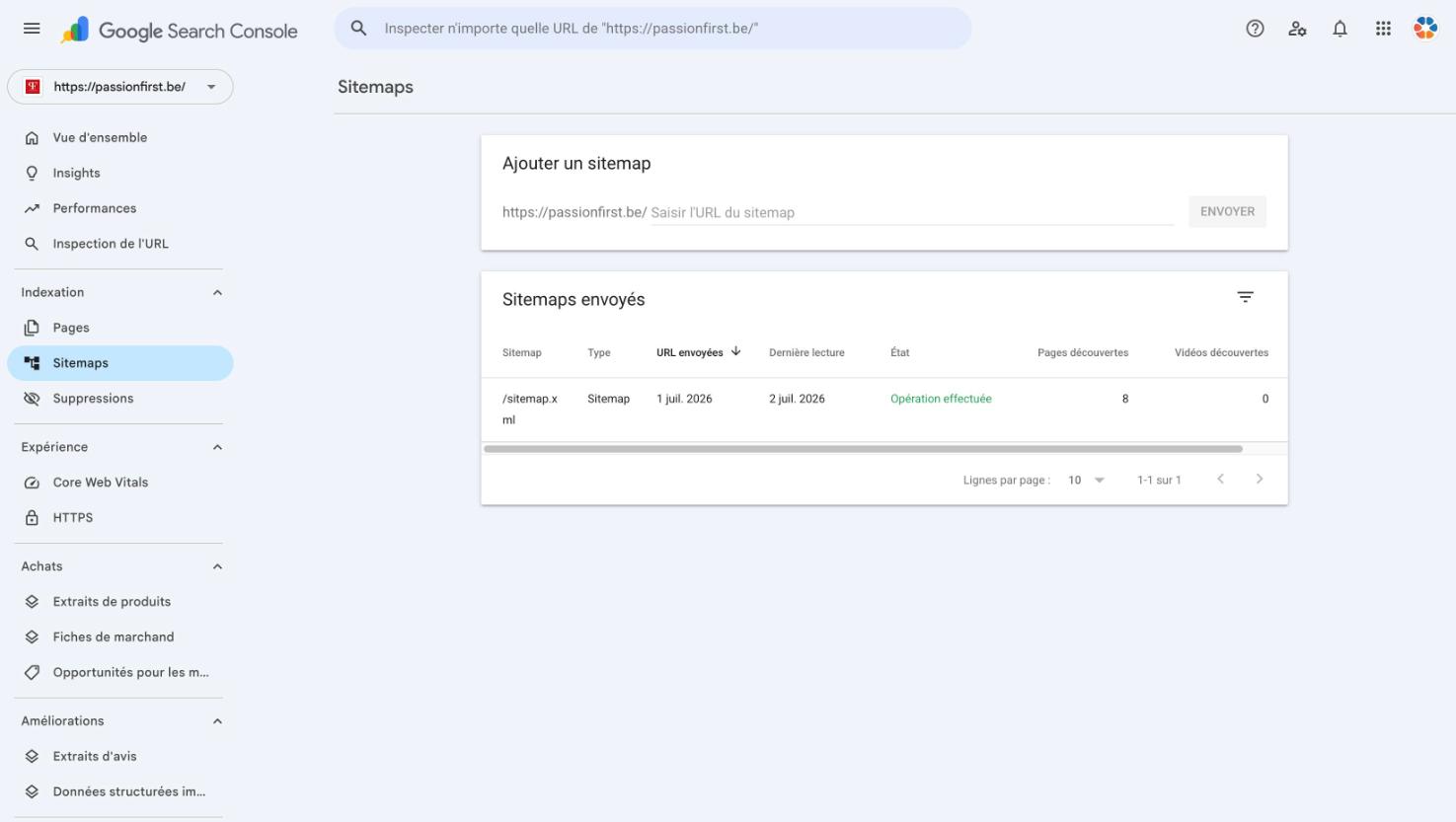This screenshot has width=1456, height=822.
Task: Open Insights in sidebar
Action: click(120, 174)
